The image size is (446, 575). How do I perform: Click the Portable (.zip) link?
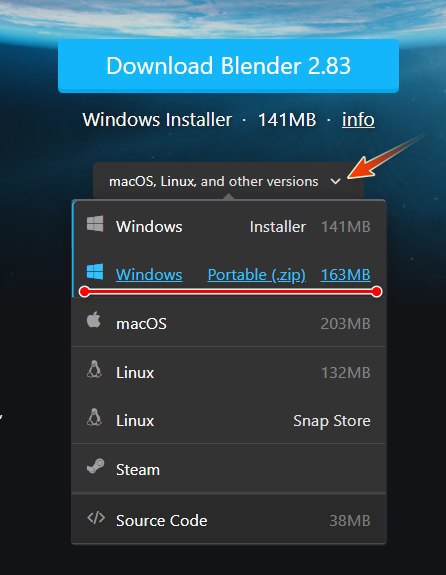point(257,275)
